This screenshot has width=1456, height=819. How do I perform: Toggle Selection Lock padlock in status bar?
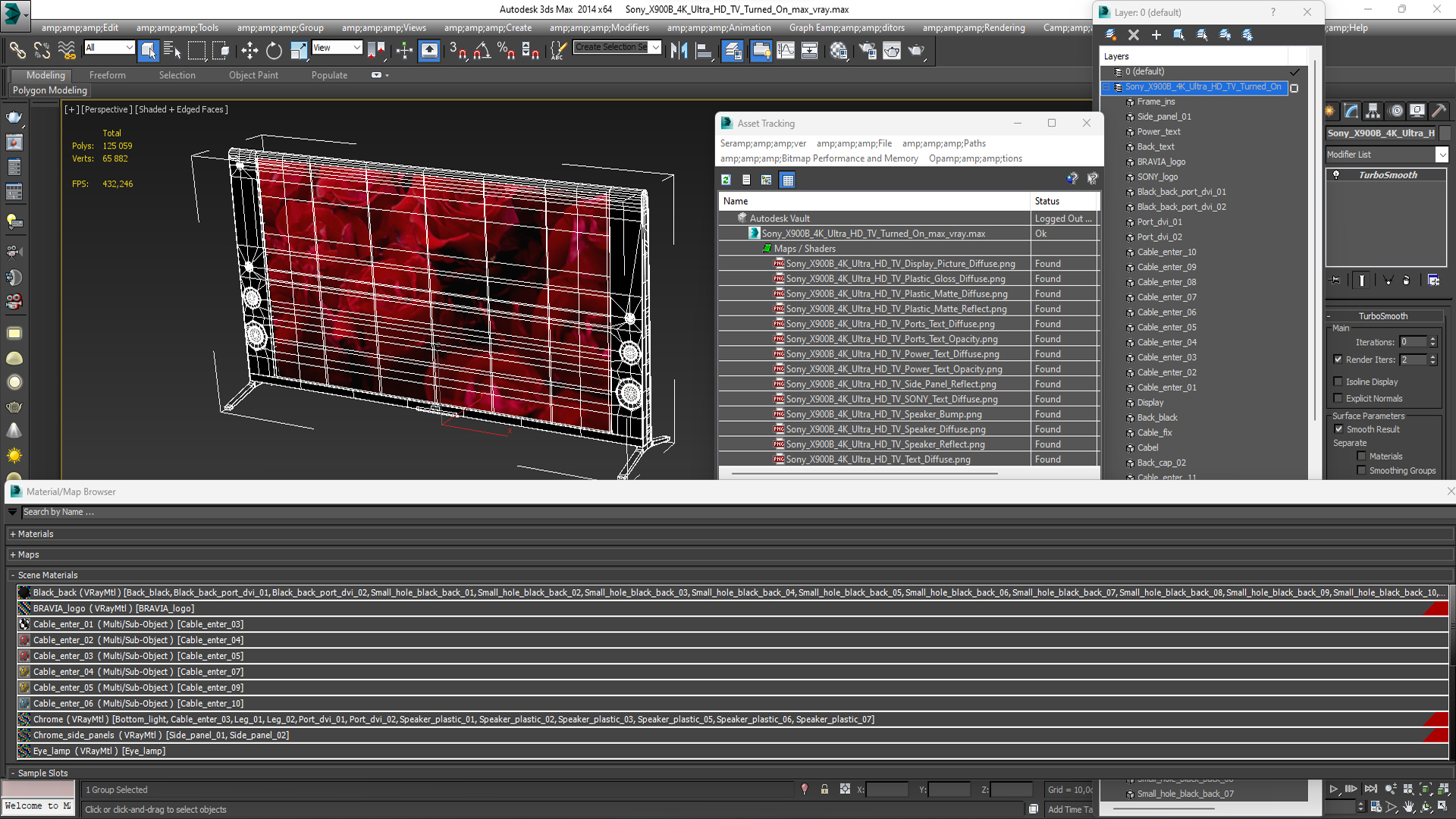pyautogui.click(x=824, y=789)
